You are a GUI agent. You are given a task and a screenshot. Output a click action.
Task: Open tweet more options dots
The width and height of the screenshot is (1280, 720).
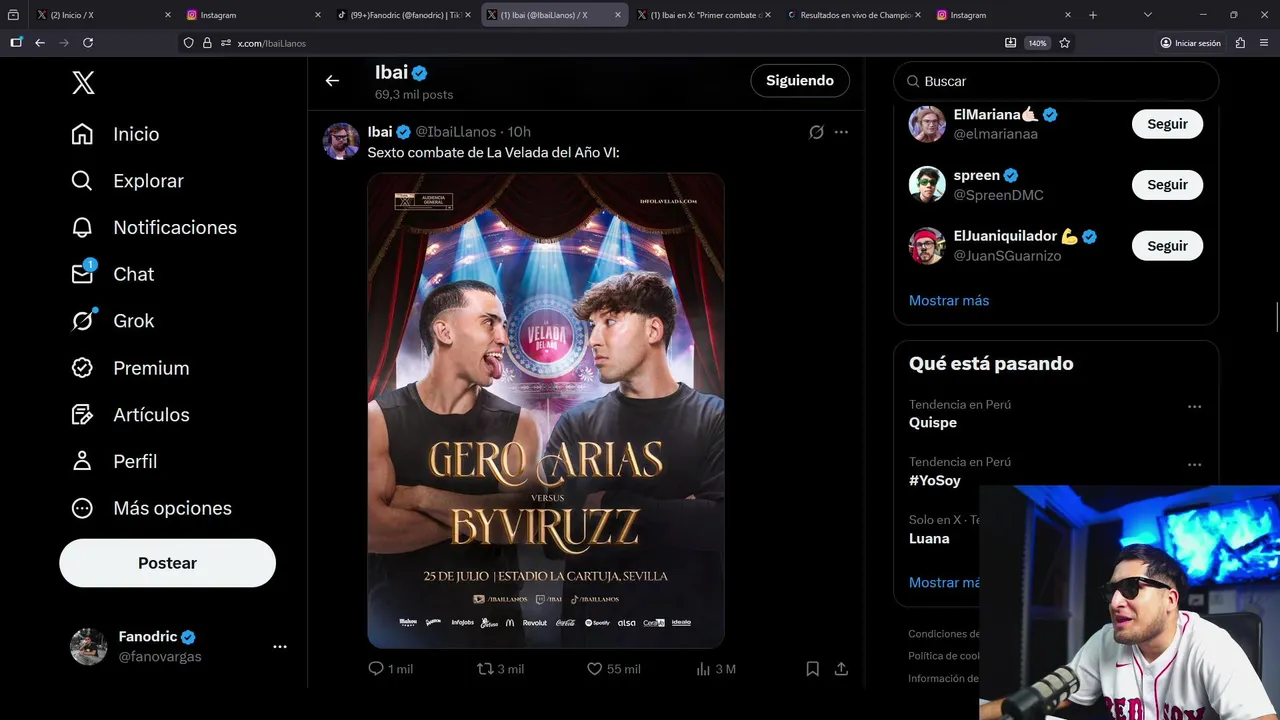pyautogui.click(x=841, y=132)
